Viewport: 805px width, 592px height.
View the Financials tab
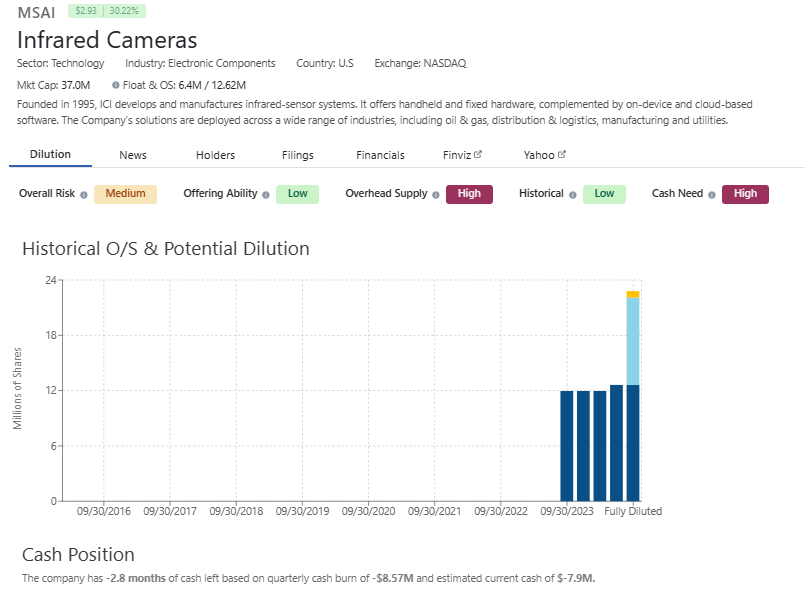pyautogui.click(x=380, y=155)
